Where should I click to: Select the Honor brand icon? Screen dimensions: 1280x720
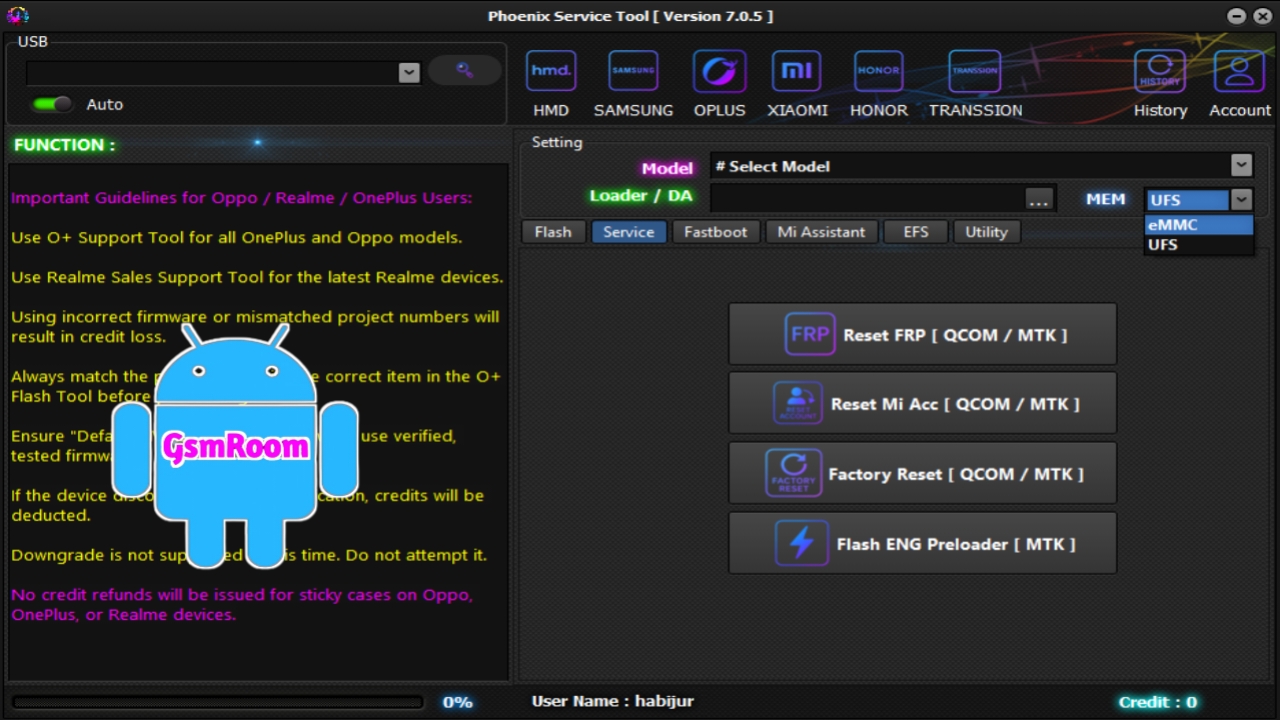click(x=878, y=72)
